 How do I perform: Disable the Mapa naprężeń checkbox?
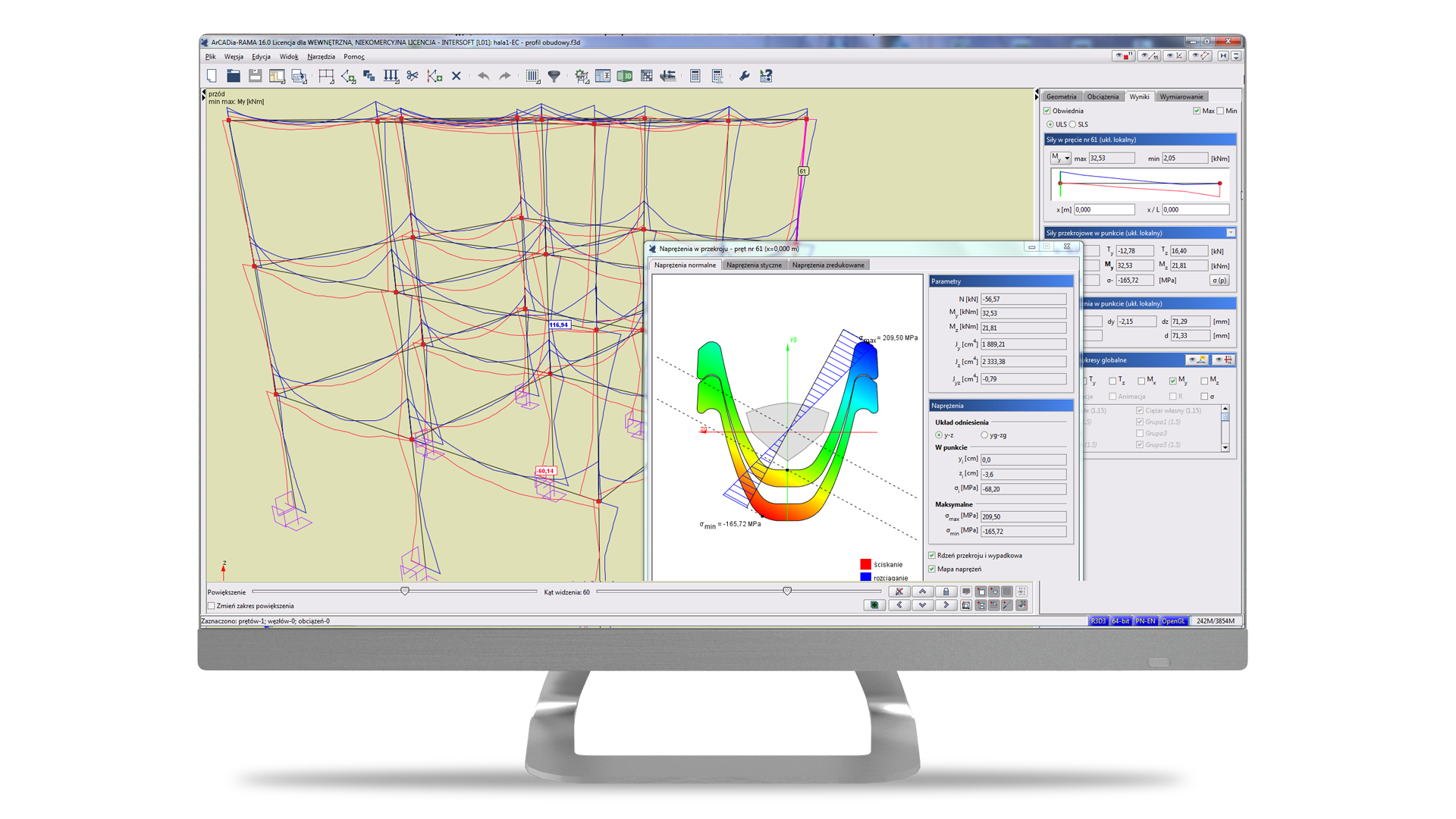932,569
